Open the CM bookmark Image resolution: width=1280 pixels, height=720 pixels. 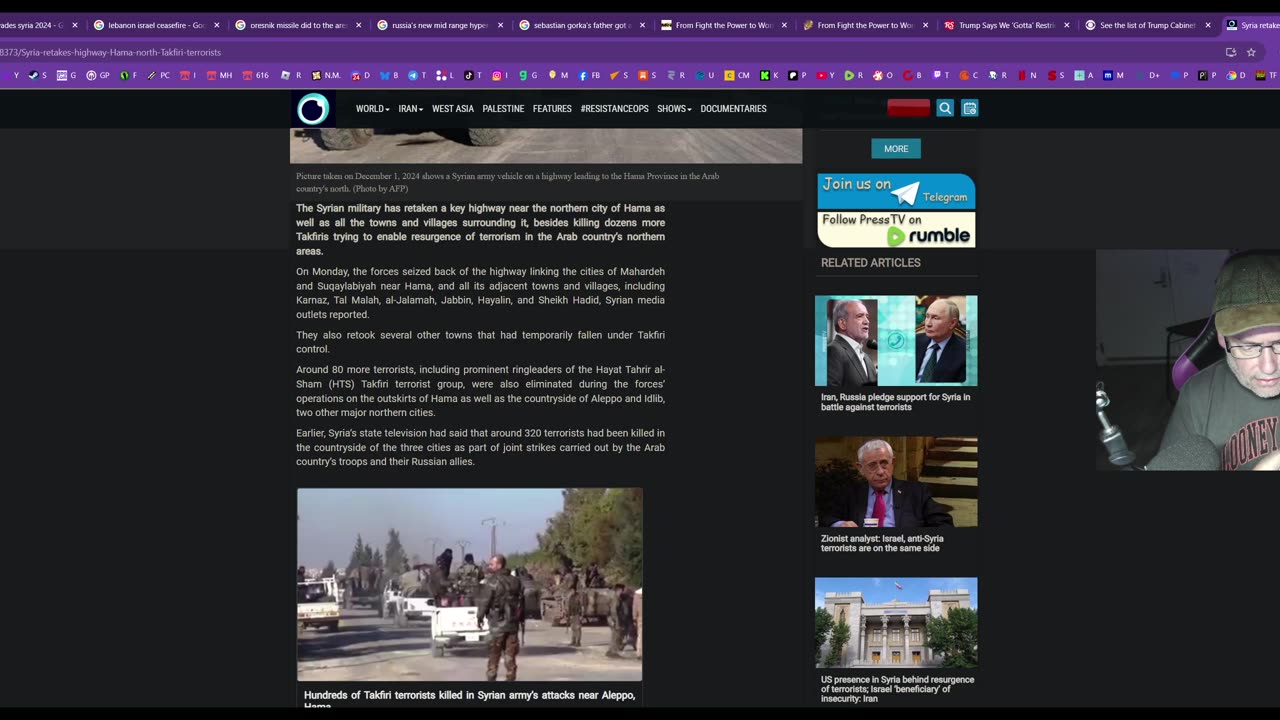737,75
